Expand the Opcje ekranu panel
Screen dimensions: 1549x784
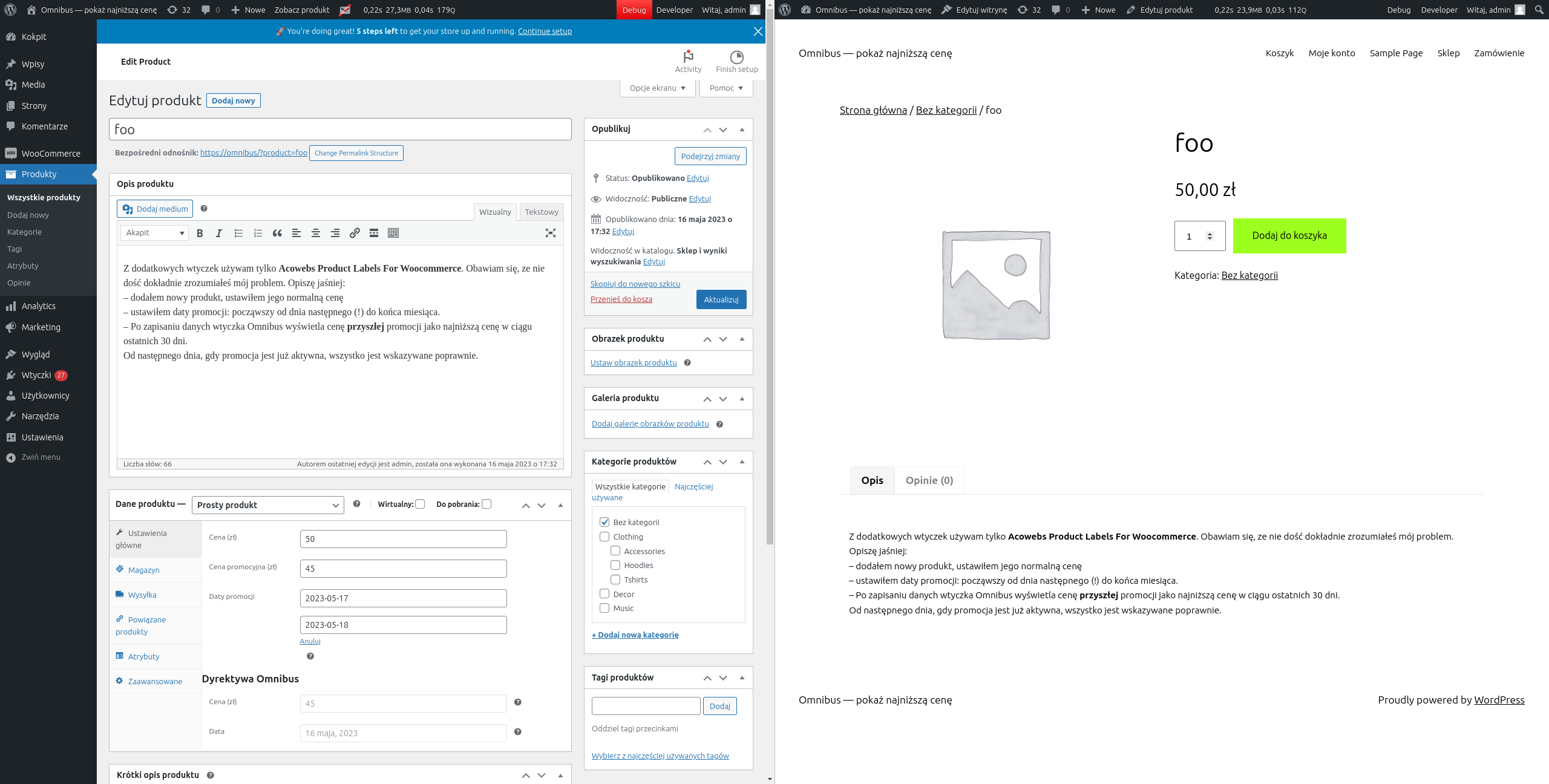tap(657, 88)
